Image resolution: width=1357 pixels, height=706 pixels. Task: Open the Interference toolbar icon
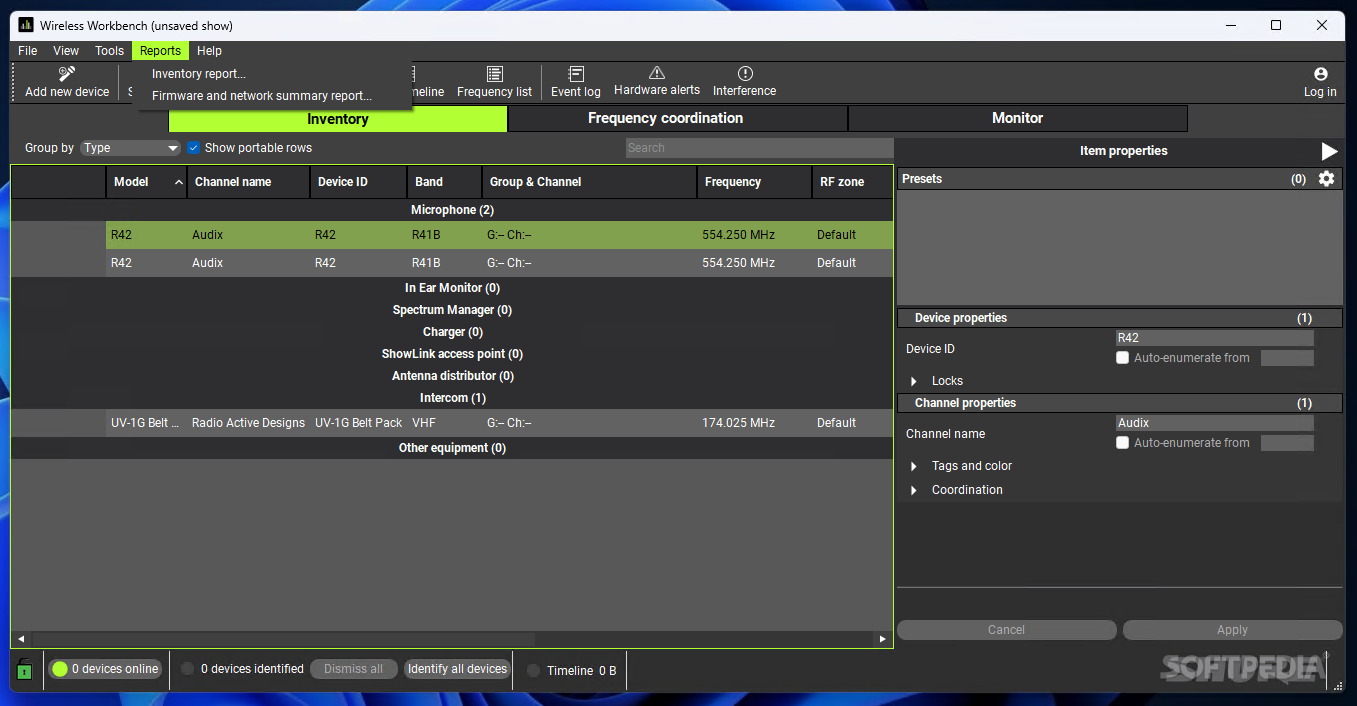coord(745,73)
